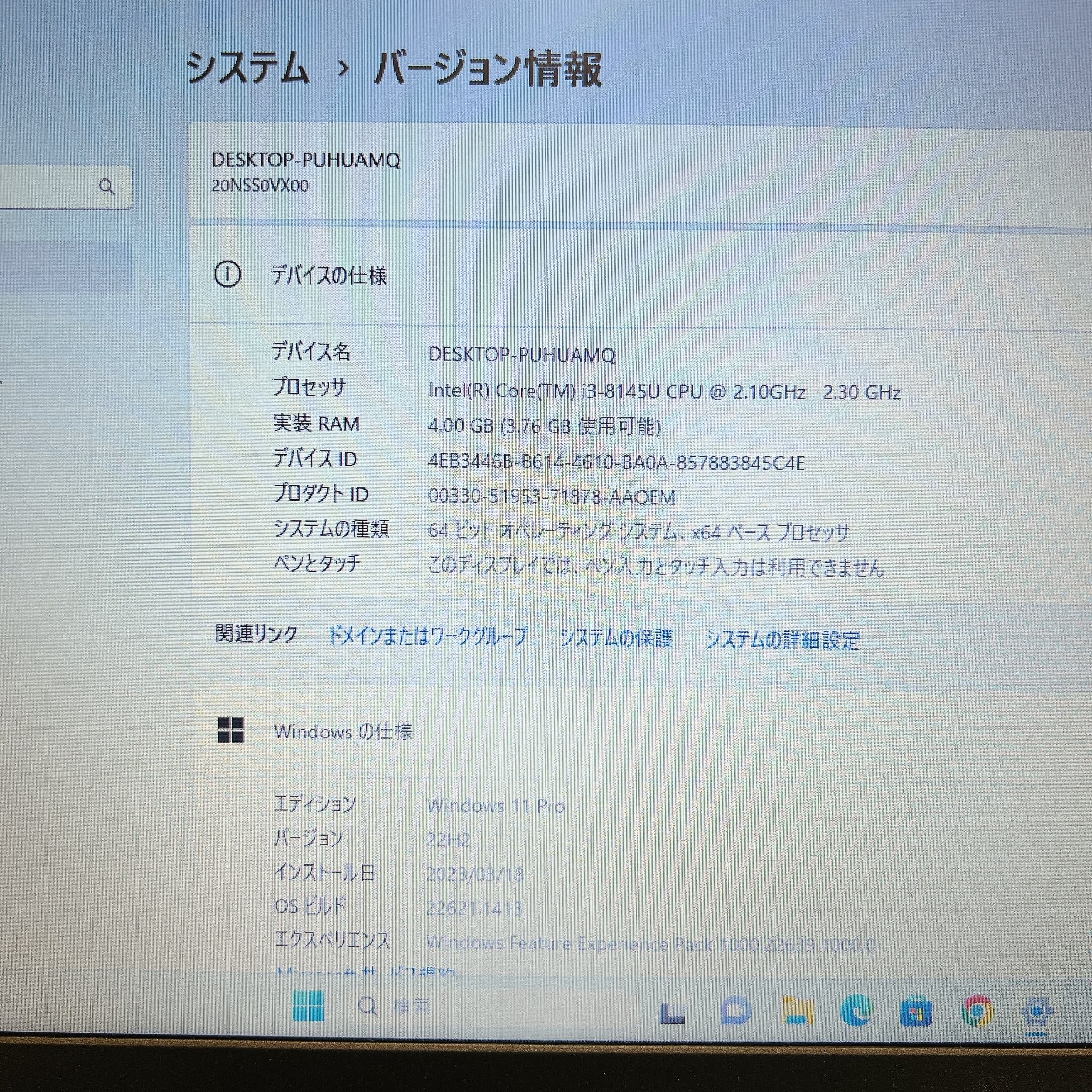Open the Chat app on taskbar
The height and width of the screenshot is (1092, 1092).
[736, 1011]
